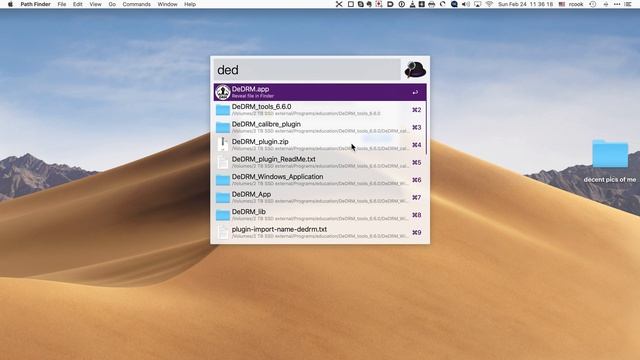Screen dimensions: 640x360
Task: Open the Go menu
Action: tap(112, 4)
